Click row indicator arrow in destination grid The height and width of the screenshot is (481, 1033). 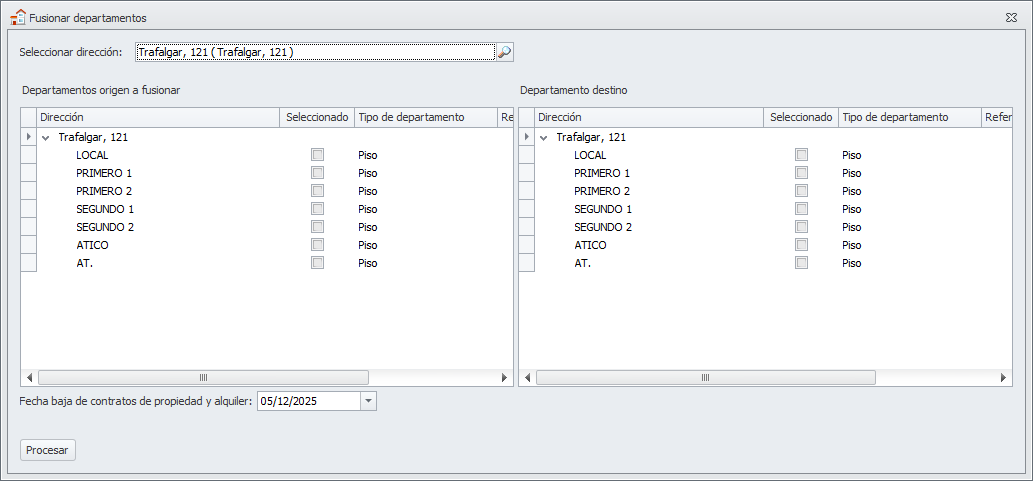(x=526, y=137)
